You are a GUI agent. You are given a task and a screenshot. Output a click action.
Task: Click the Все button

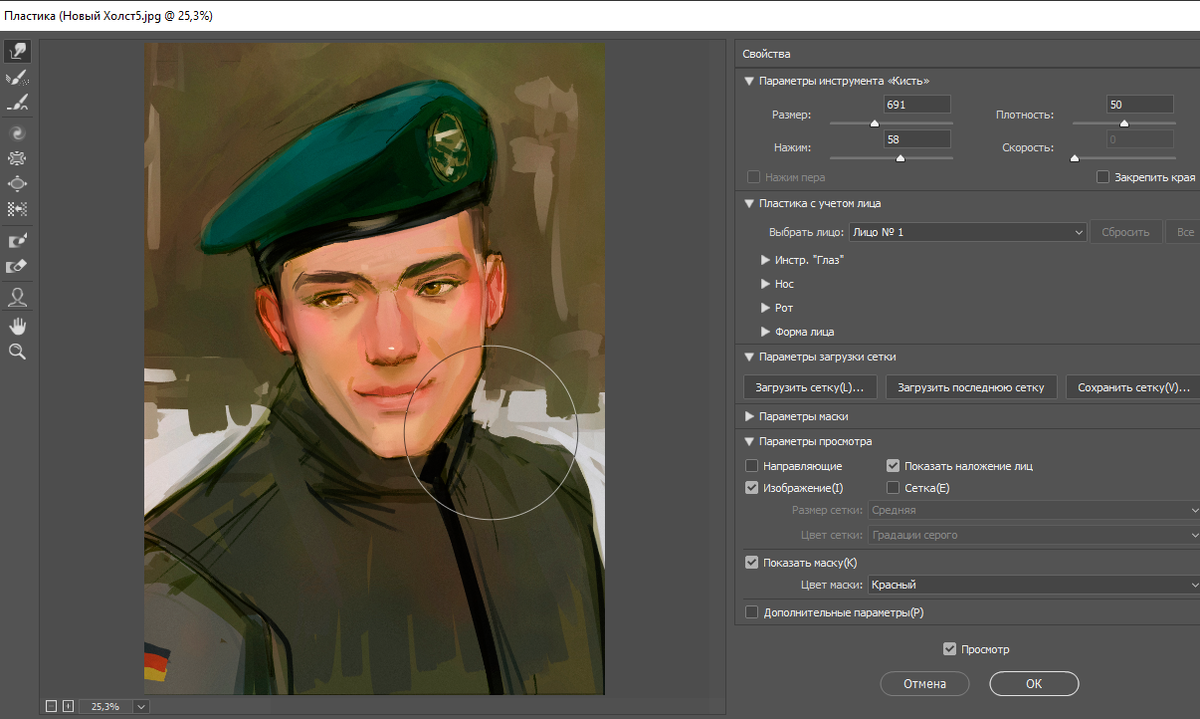(x=1184, y=232)
